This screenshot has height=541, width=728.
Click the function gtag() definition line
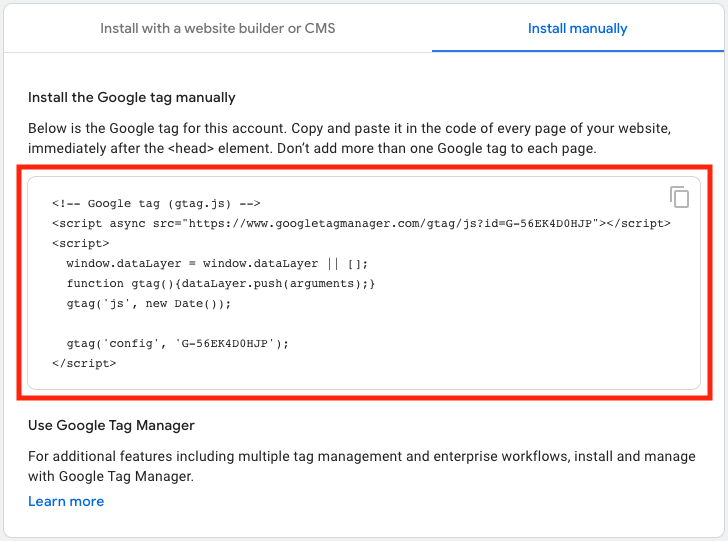click(221, 283)
